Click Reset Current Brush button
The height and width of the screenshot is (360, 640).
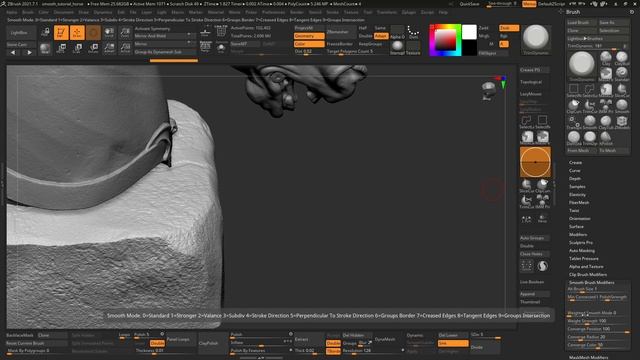[x=36, y=343]
